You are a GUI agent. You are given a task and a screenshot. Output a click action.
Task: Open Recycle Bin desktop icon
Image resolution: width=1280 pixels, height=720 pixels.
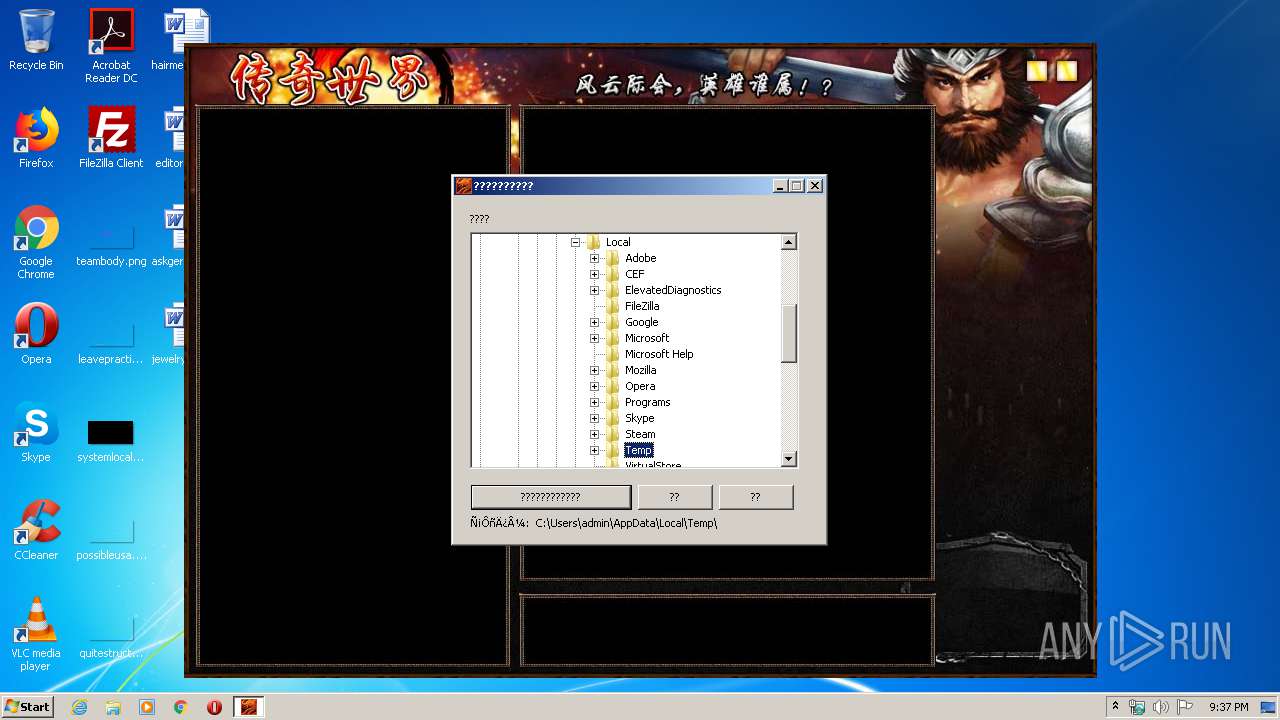[36, 40]
